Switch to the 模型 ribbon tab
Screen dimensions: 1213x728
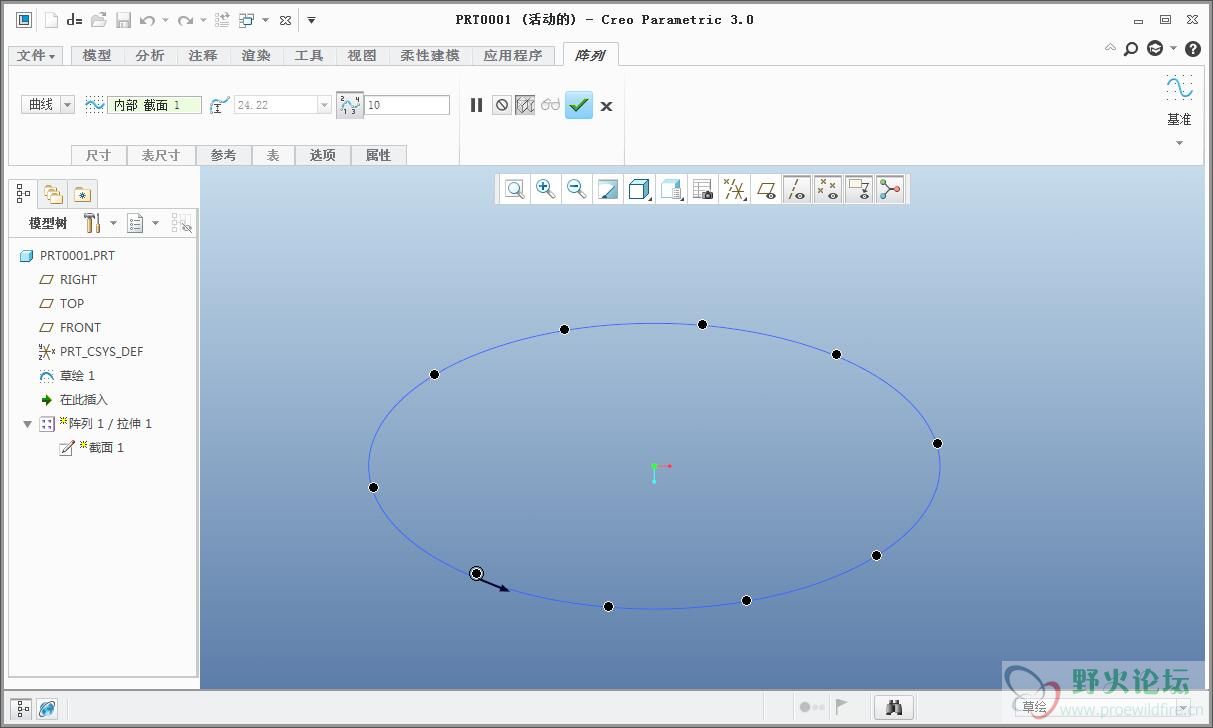click(x=97, y=56)
